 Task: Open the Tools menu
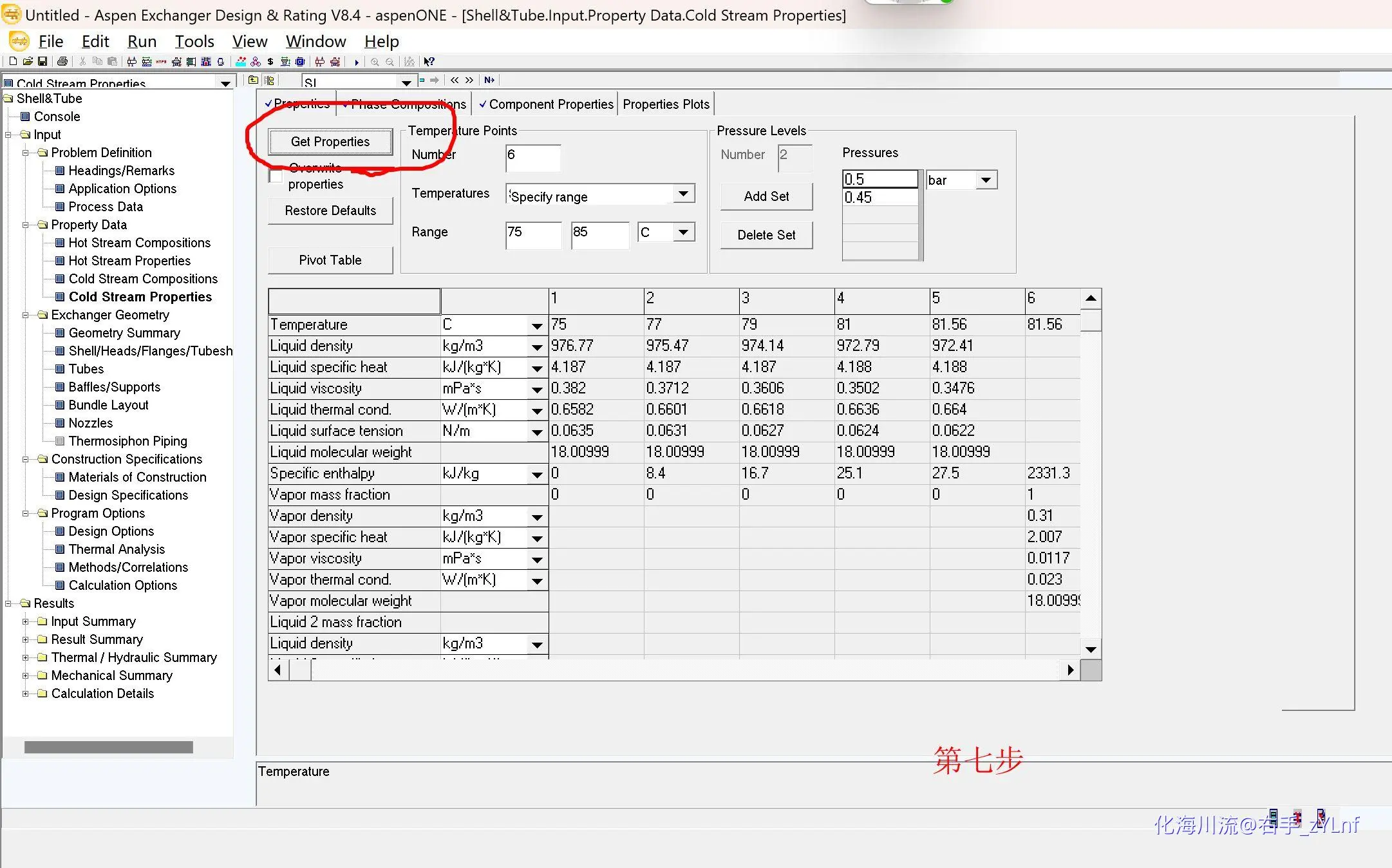click(194, 41)
